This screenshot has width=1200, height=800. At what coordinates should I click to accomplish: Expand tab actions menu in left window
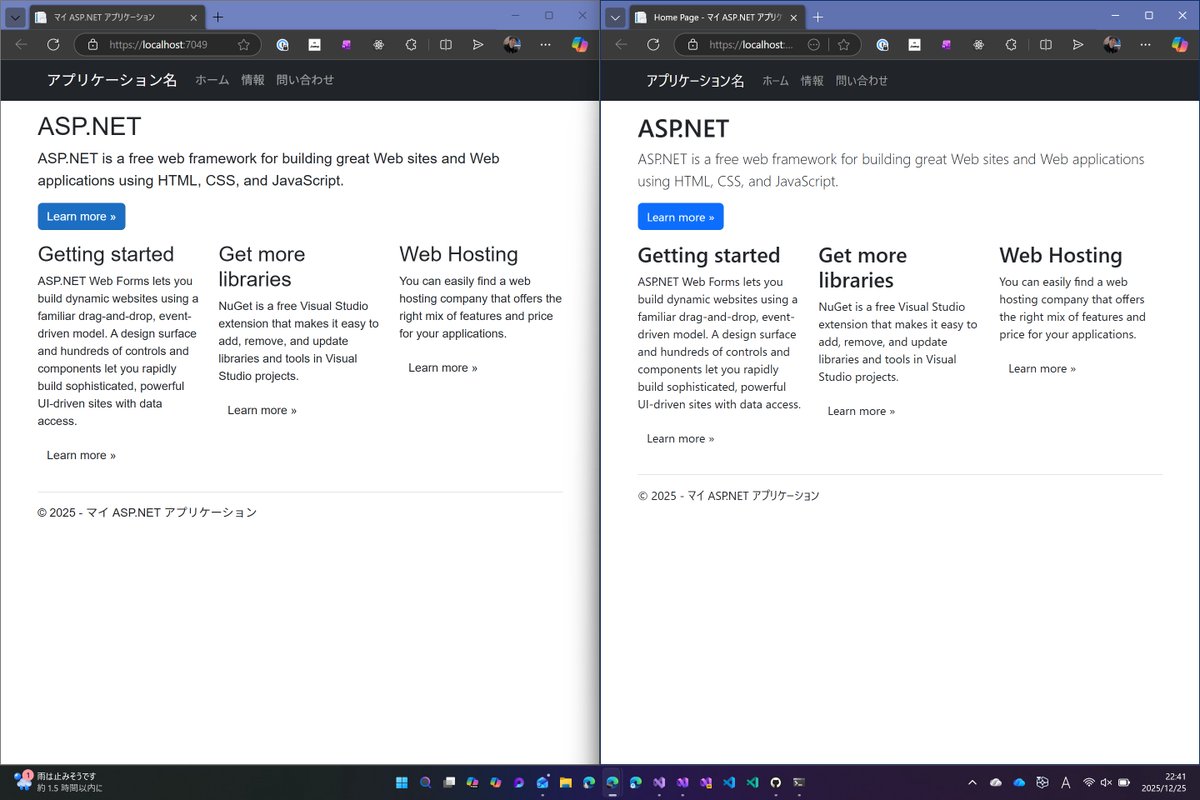(x=15, y=17)
